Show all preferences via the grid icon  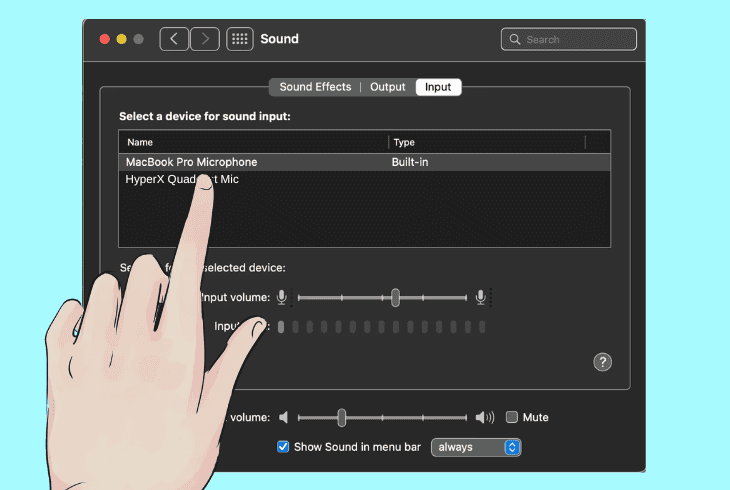[240, 39]
